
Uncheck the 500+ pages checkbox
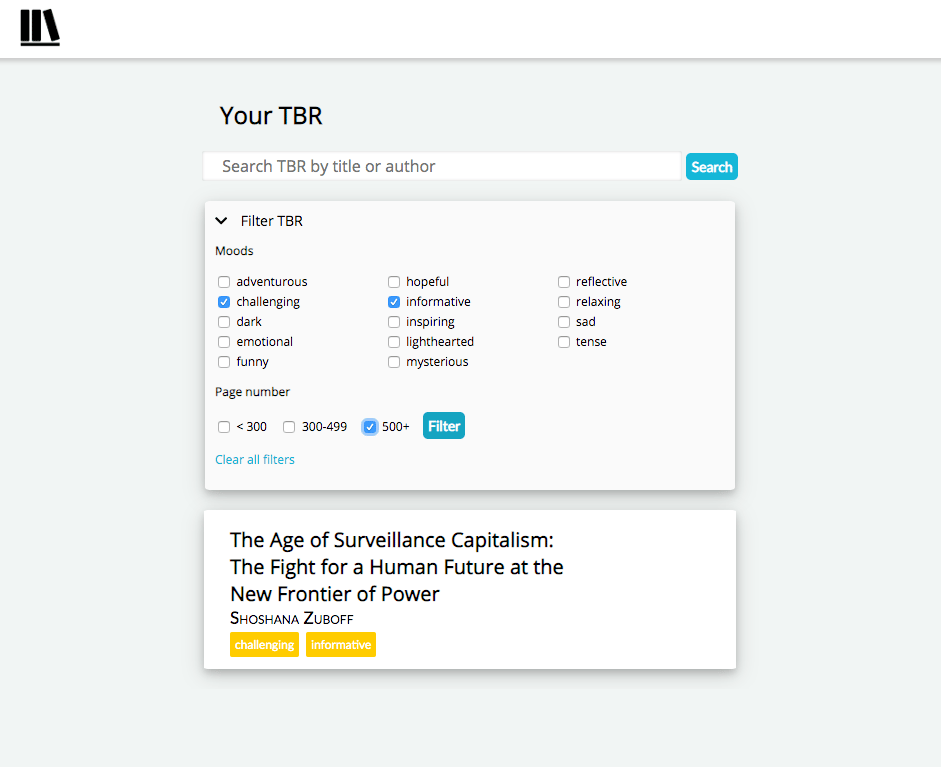(x=370, y=427)
